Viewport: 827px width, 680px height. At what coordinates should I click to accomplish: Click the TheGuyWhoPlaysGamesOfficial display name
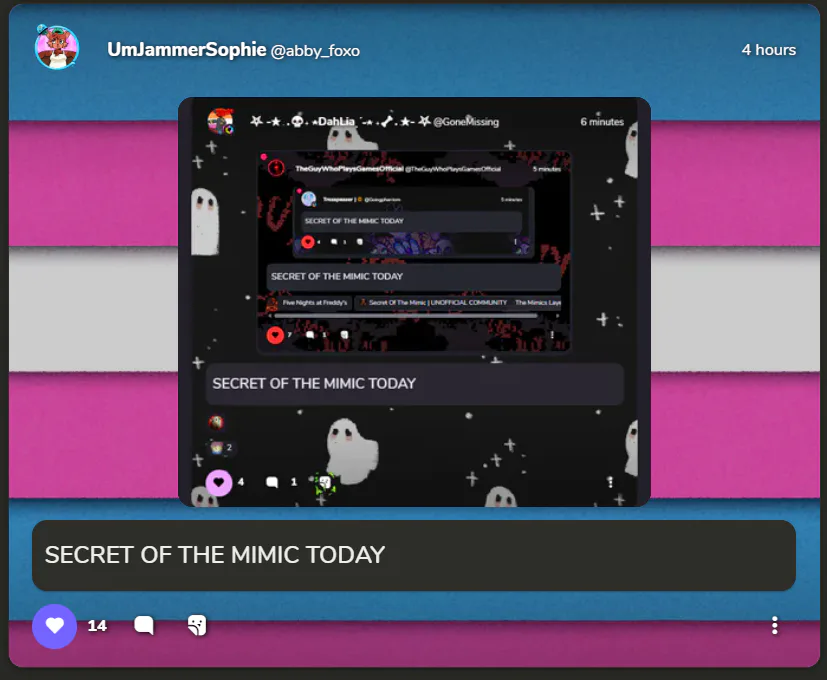(349, 169)
